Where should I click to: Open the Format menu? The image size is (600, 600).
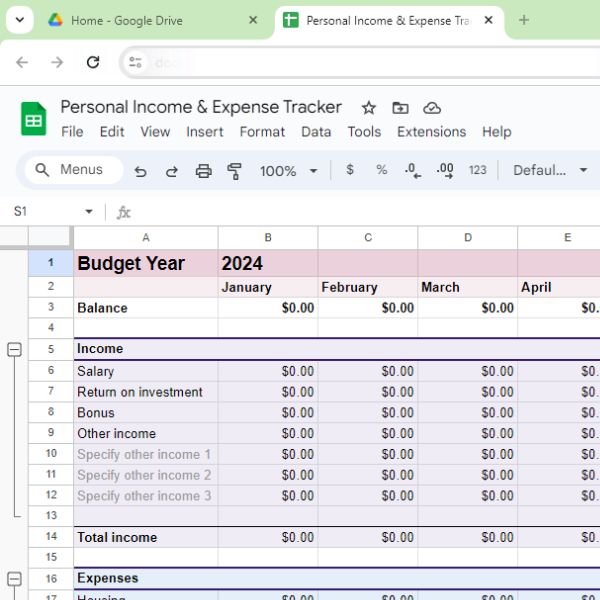[x=262, y=132]
